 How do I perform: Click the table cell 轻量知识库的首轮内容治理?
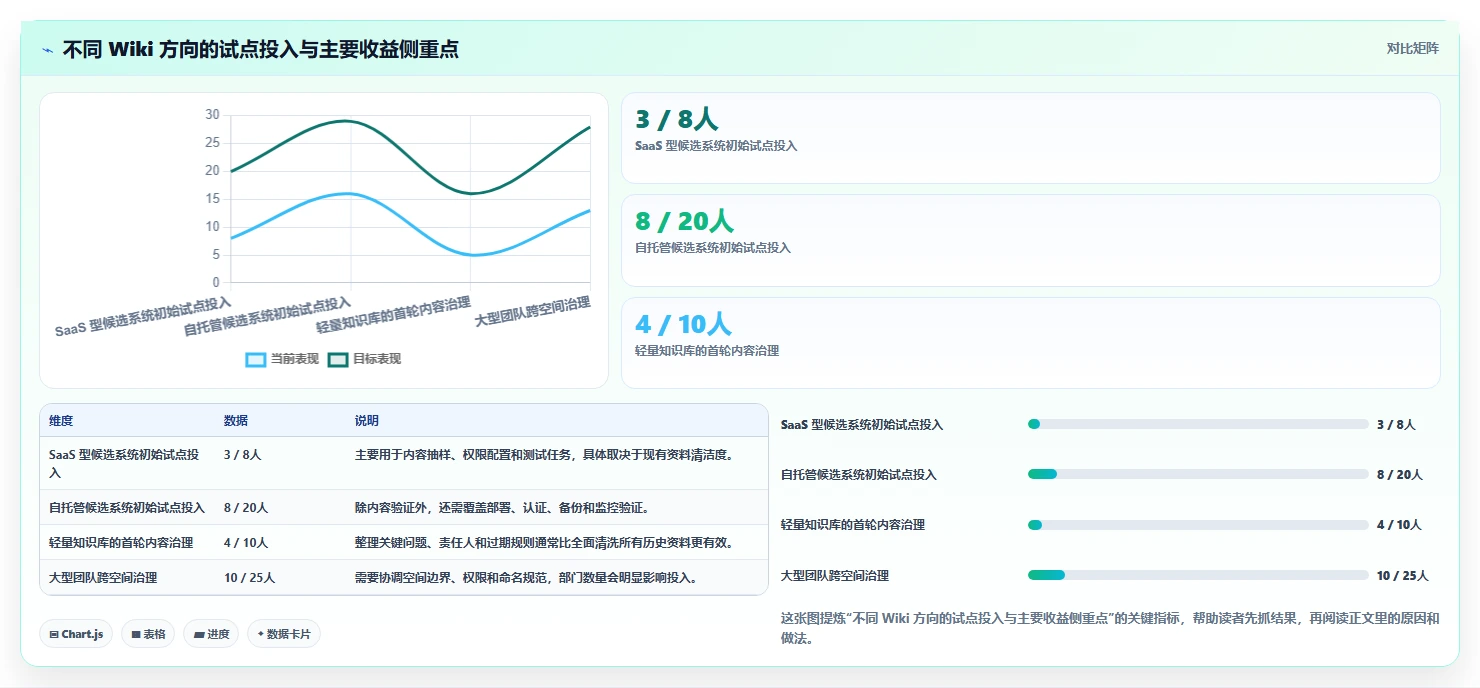click(x=121, y=543)
